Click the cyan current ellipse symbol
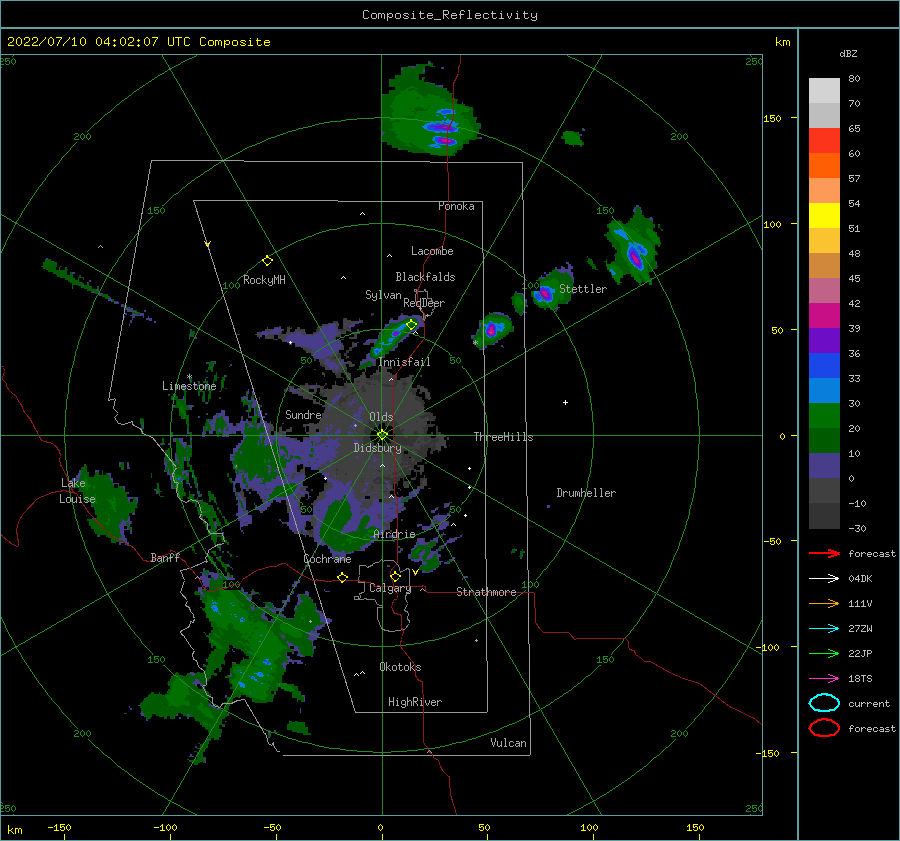 coord(824,703)
